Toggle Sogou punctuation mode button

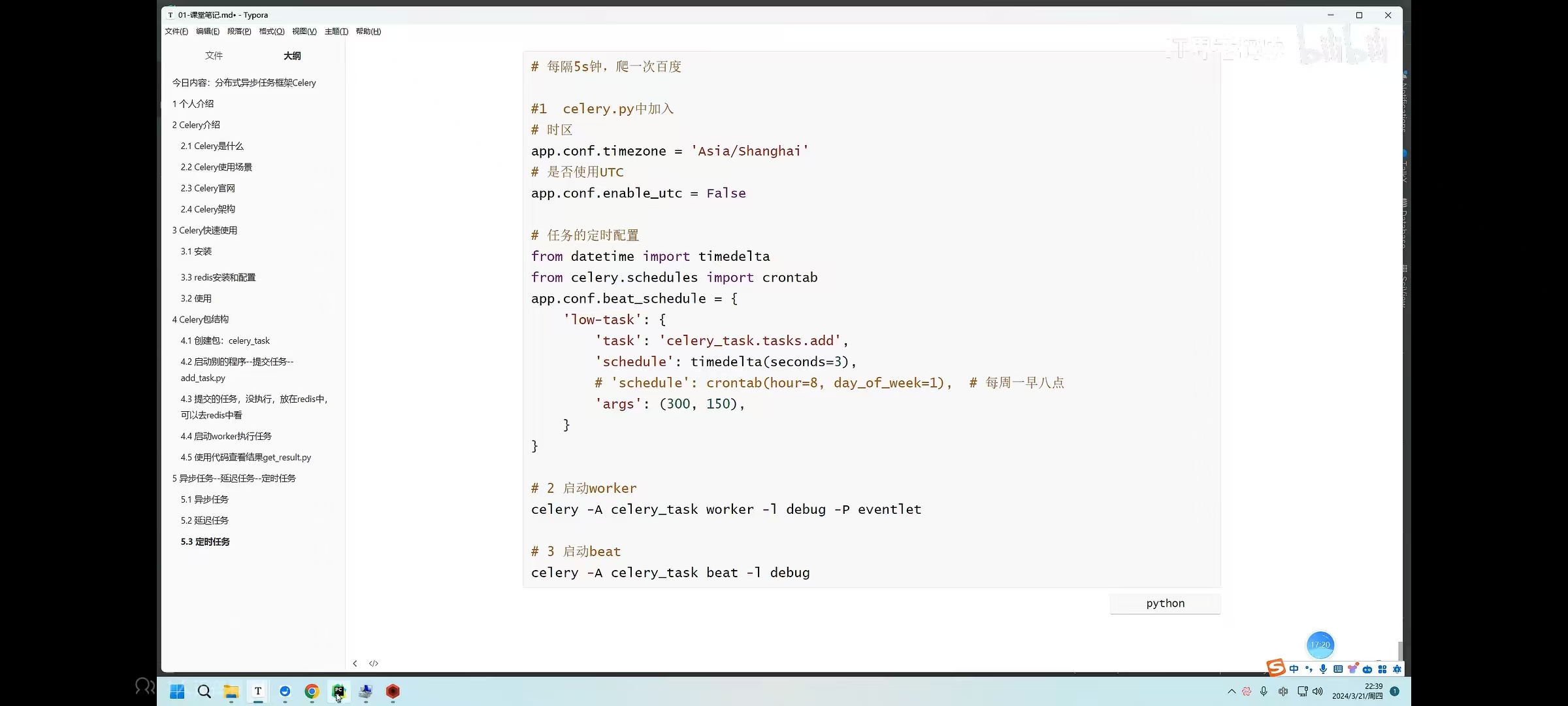pyautogui.click(x=1309, y=669)
